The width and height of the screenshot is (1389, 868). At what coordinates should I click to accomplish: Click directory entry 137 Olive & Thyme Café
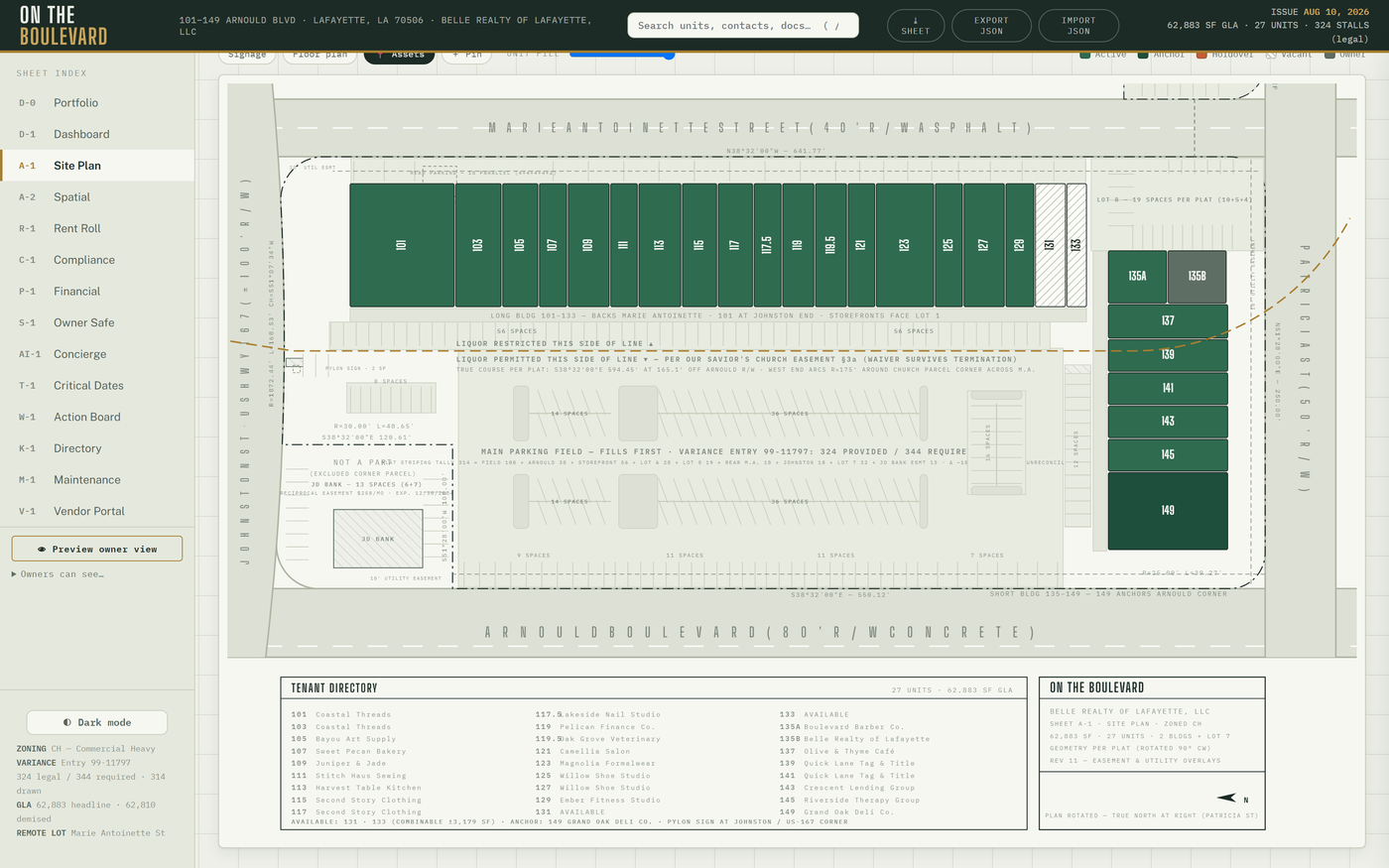point(836,751)
